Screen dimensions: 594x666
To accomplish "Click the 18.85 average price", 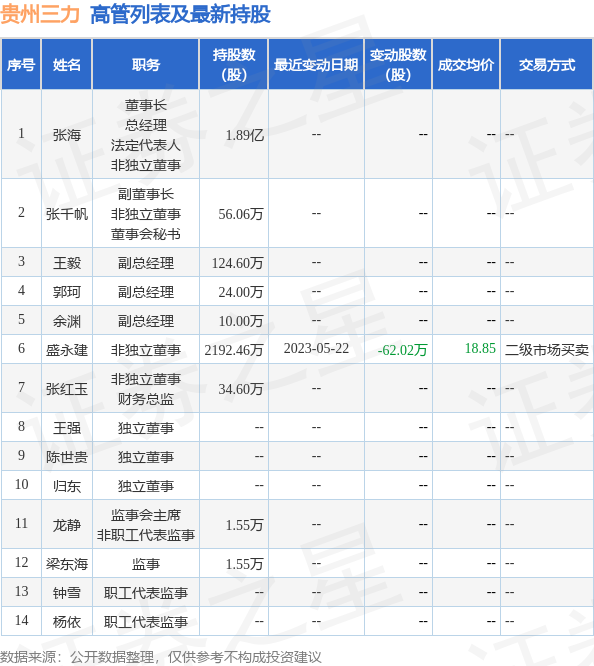I will point(480,348).
